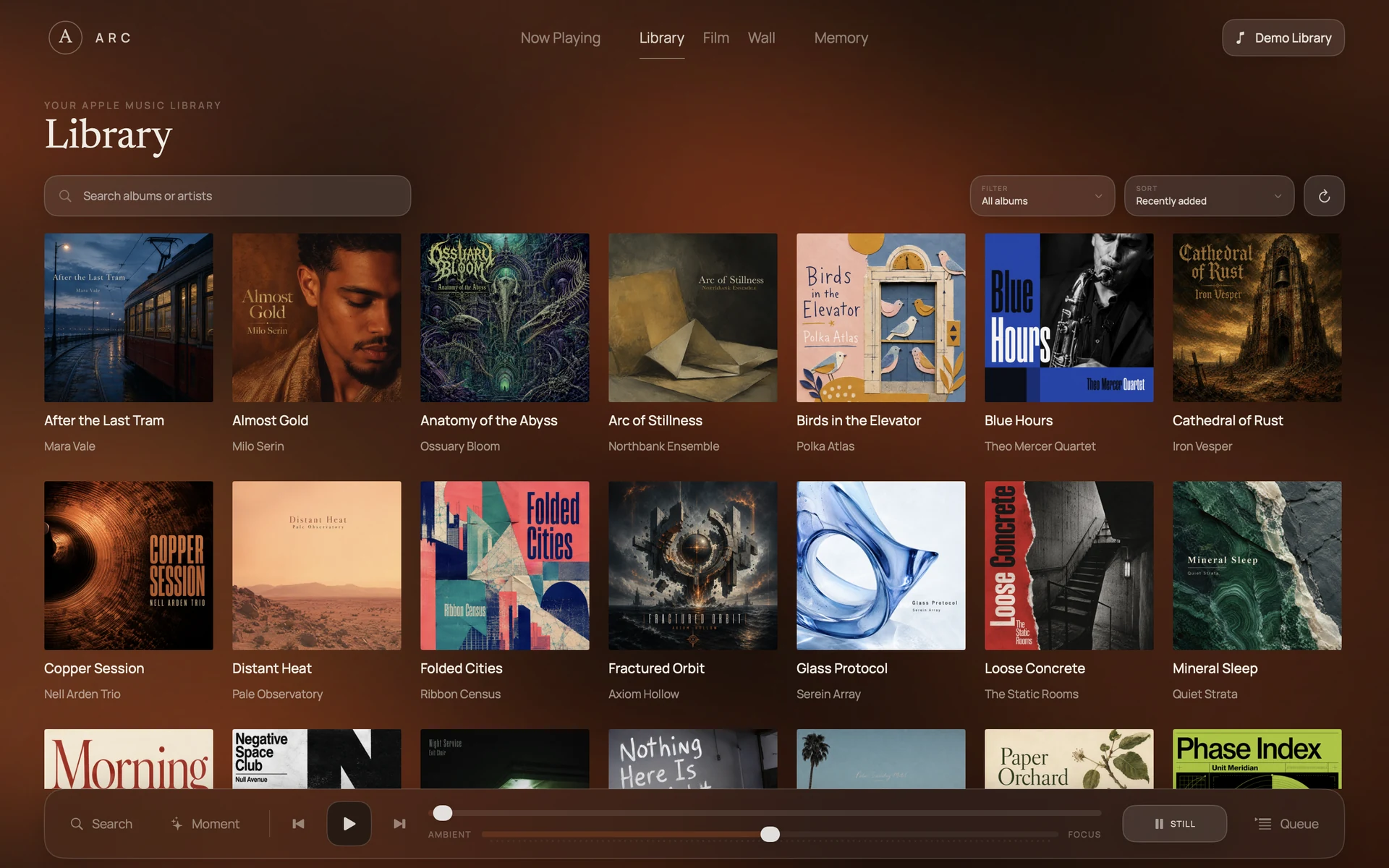Click the Mara Vale artist name
1389x868 pixels.
point(69,446)
